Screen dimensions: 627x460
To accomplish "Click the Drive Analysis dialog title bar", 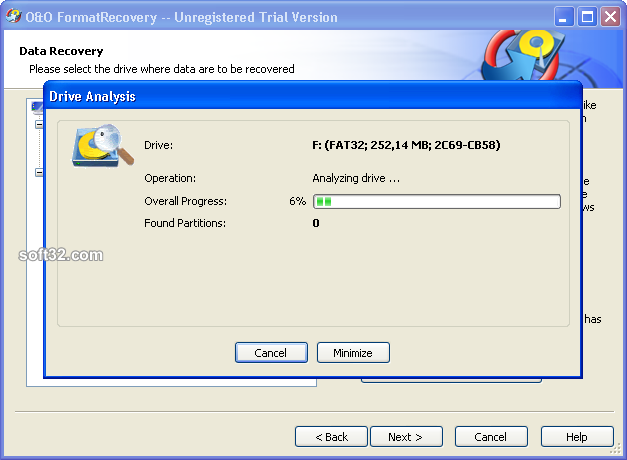I will [313, 96].
